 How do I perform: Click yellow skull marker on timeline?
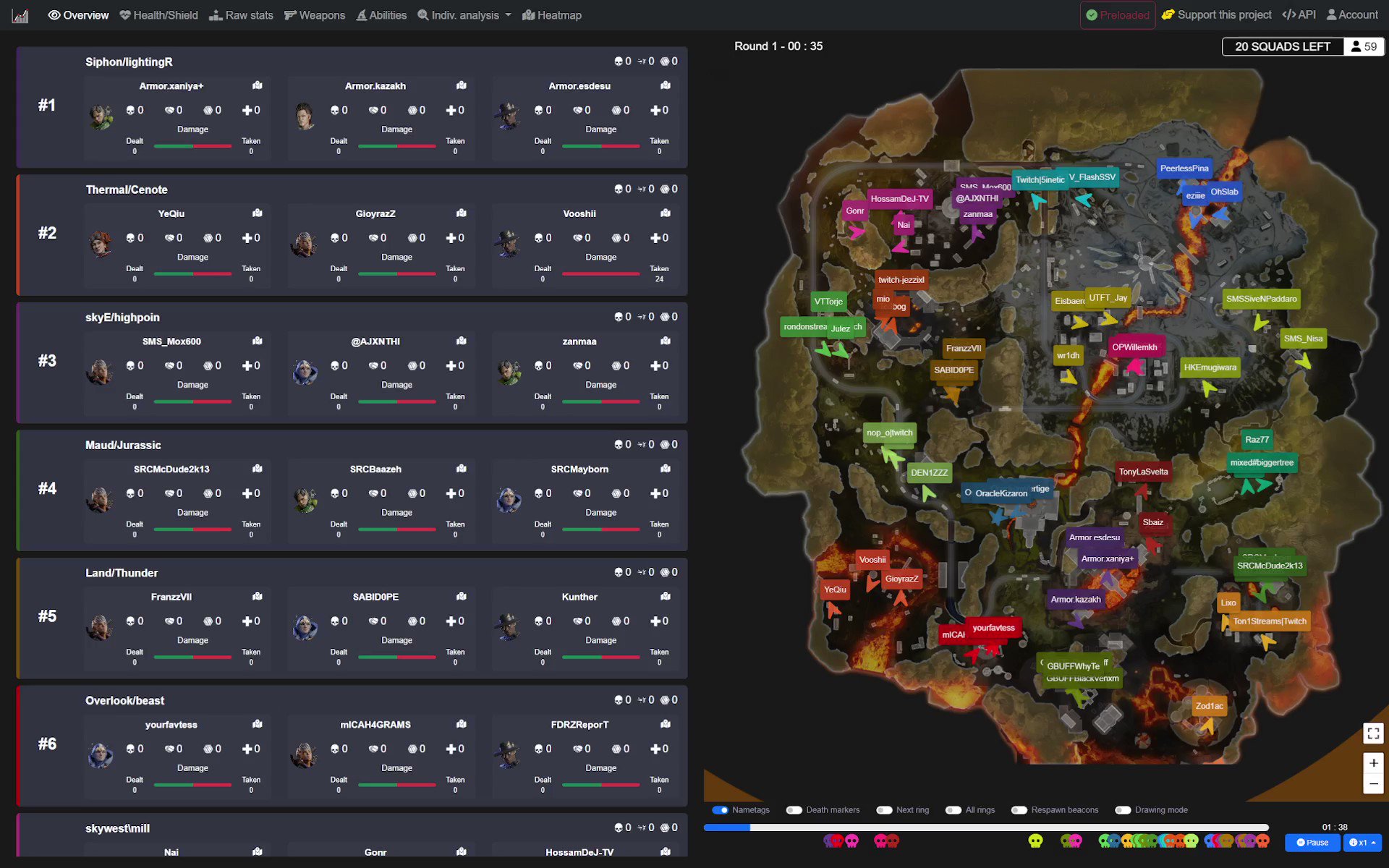(x=1036, y=841)
